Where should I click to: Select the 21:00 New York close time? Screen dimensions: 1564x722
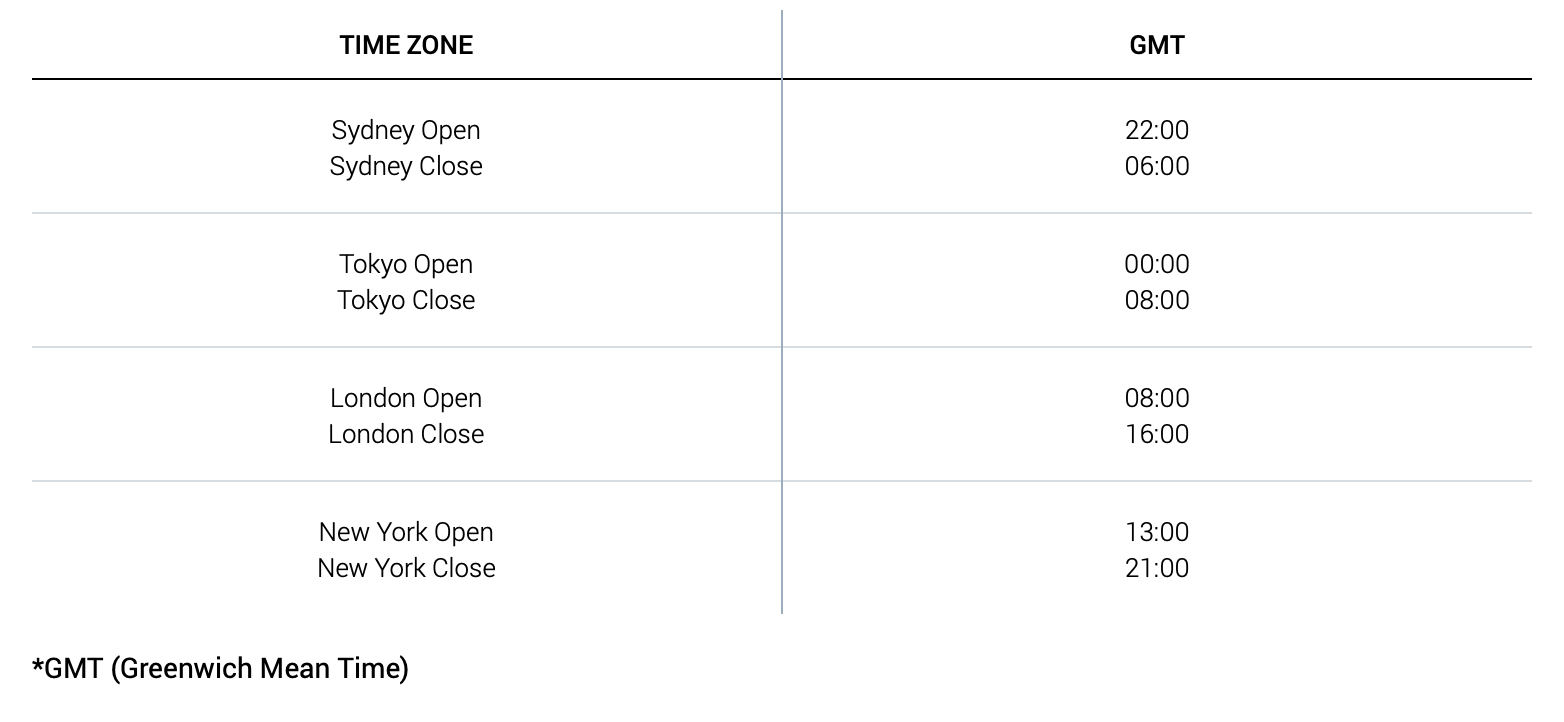point(1157,569)
